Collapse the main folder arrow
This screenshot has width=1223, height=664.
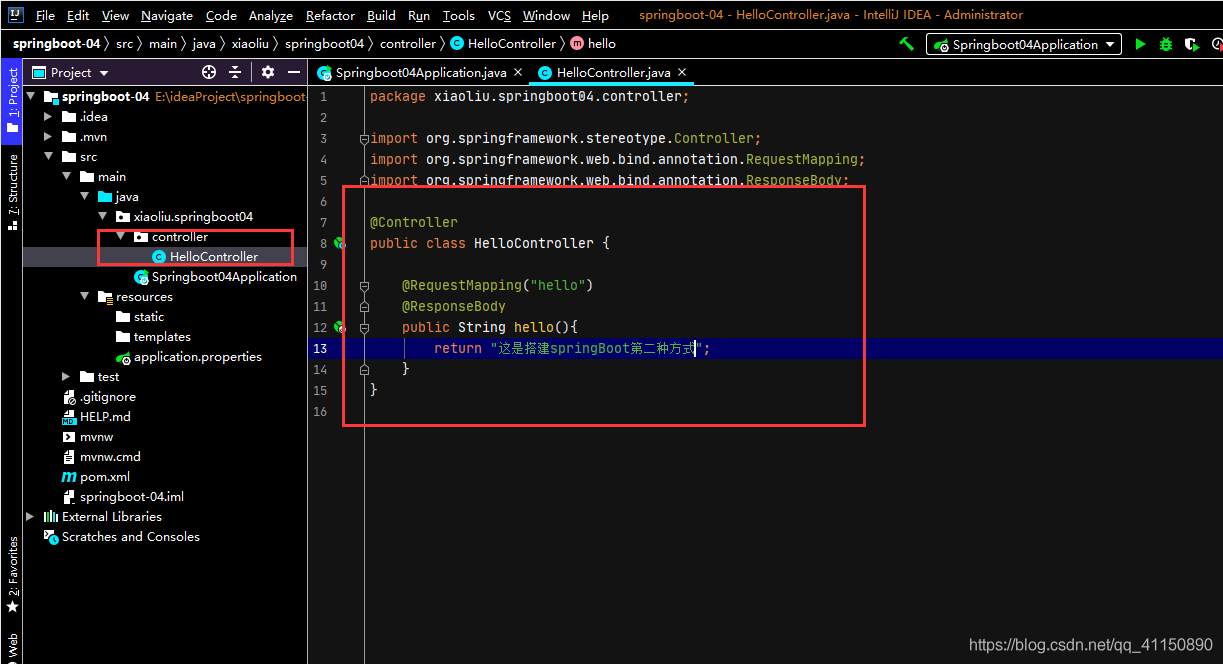[x=67, y=177]
